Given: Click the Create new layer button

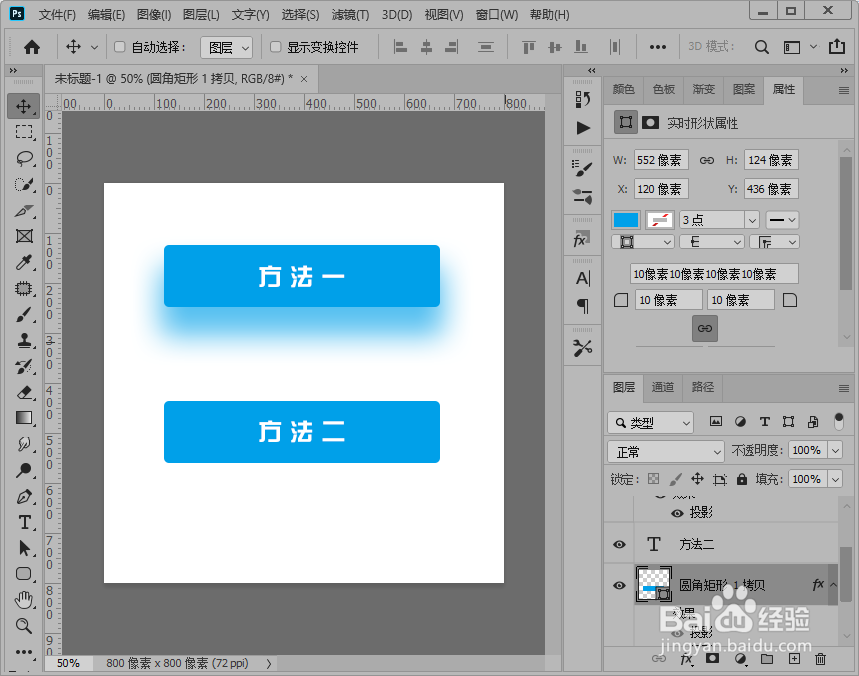Looking at the screenshot, I should (x=793, y=659).
